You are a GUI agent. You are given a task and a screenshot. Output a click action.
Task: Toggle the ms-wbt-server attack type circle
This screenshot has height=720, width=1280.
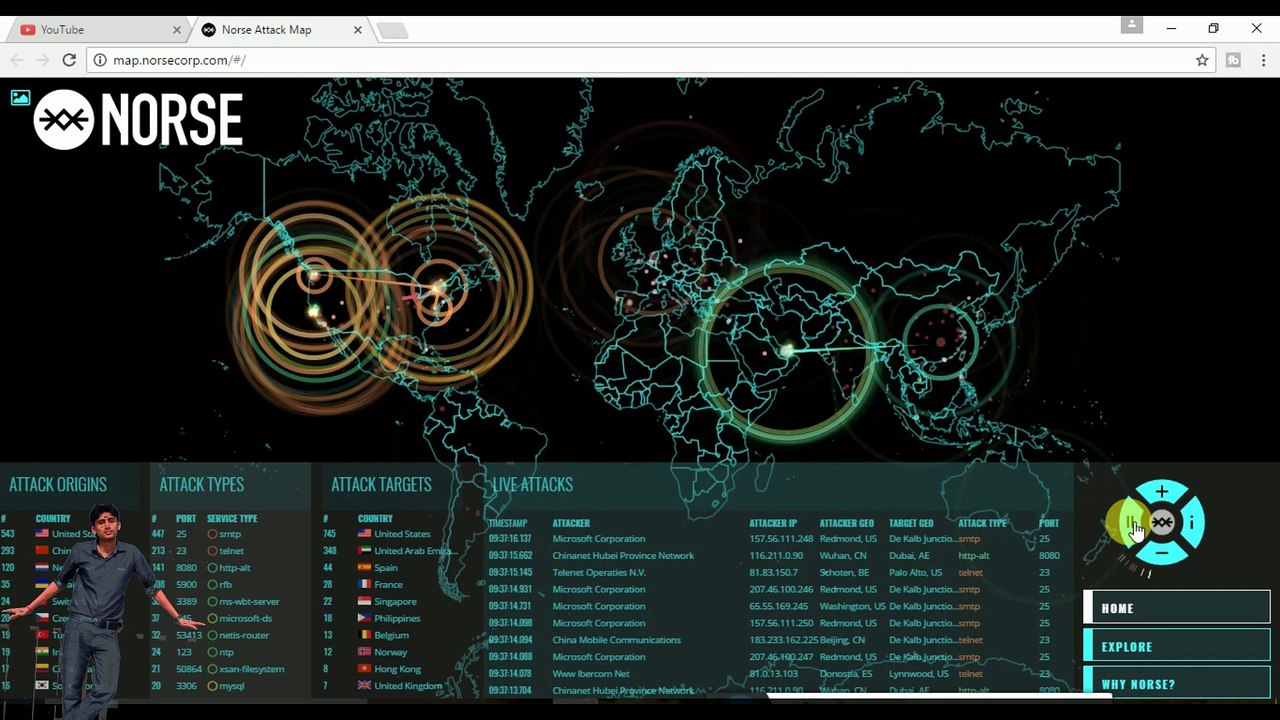[212, 602]
